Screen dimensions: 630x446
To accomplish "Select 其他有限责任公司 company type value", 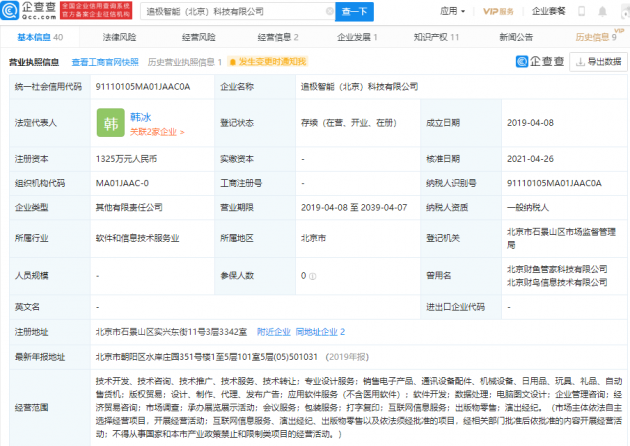I will 129,207.
